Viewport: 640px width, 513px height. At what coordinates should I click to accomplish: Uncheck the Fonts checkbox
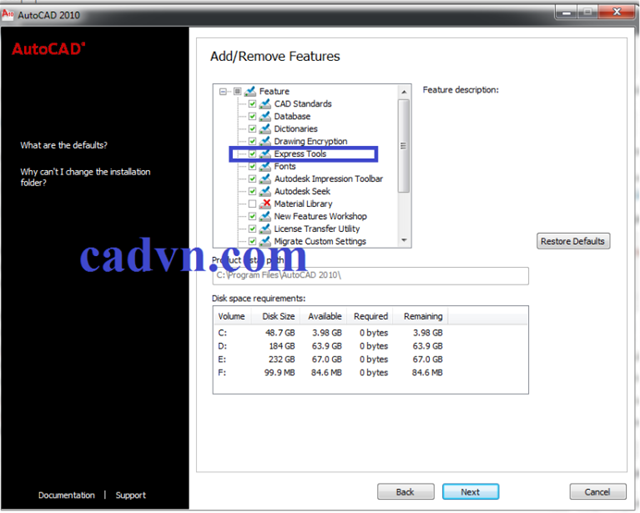252,167
